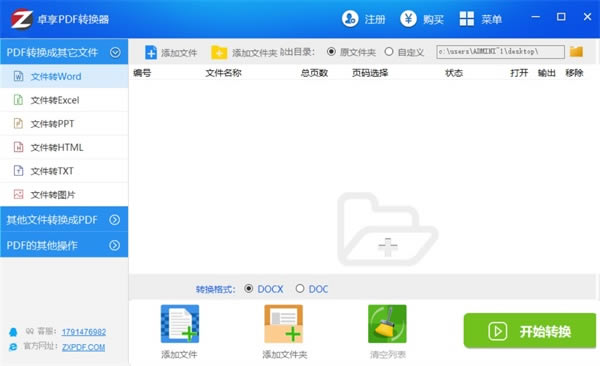Click the 文件名称 column header
The width and height of the screenshot is (600, 366).
(223, 73)
